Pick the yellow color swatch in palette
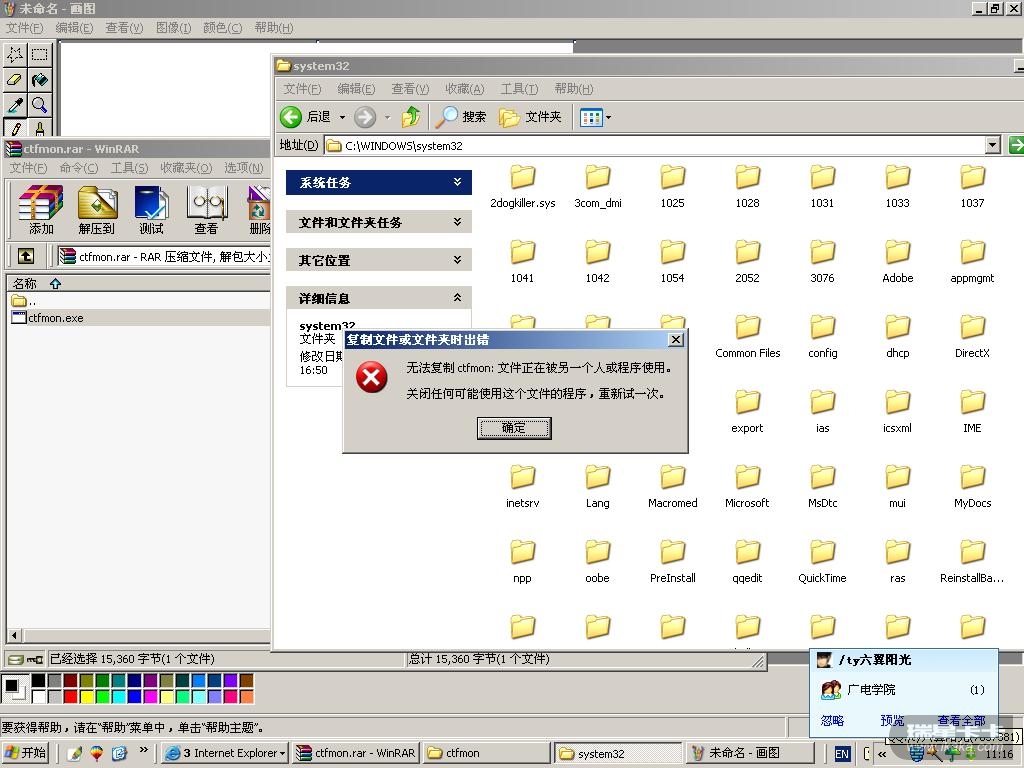This screenshot has width=1024, height=768. point(86,697)
